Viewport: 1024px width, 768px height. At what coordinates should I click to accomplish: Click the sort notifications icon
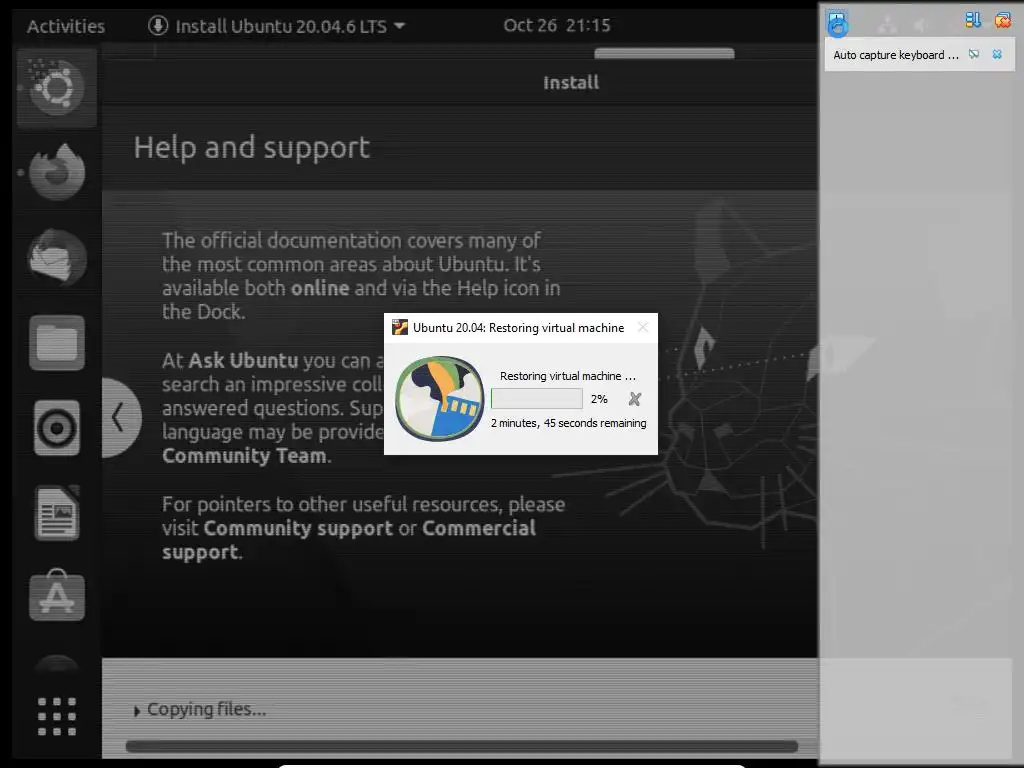point(972,20)
